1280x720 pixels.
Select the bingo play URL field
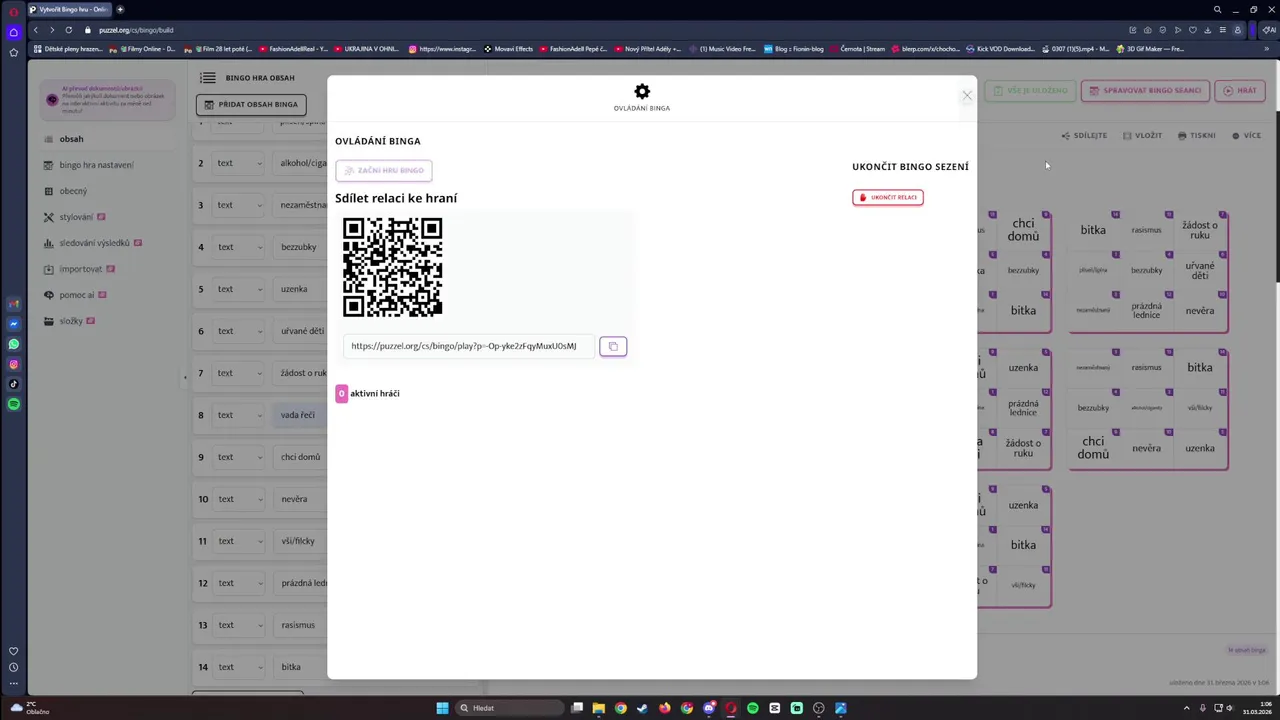coord(468,346)
